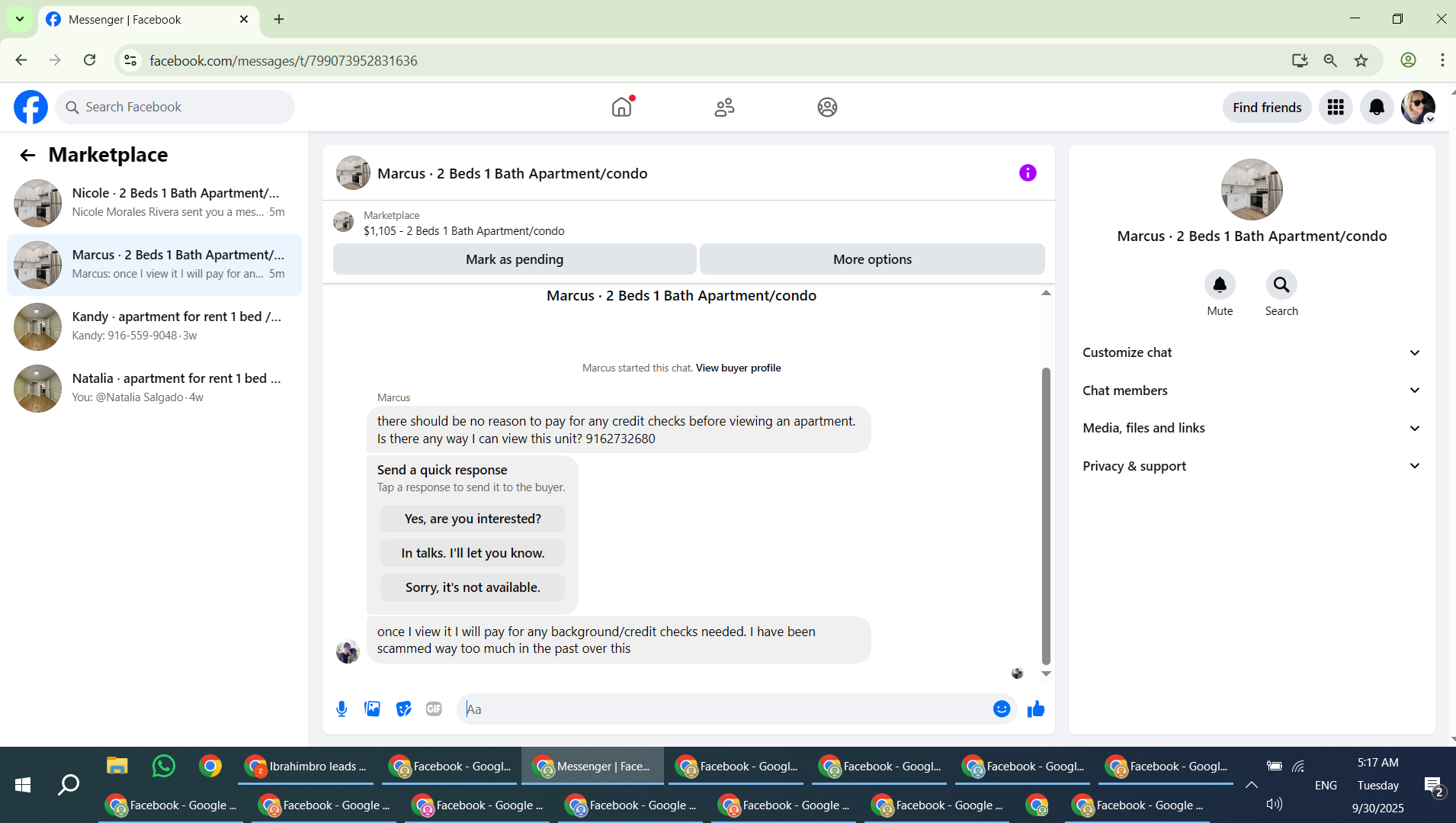Switch to the Messenger | Facebook browser tab
The height and width of the screenshot is (823, 1456).
(149, 20)
